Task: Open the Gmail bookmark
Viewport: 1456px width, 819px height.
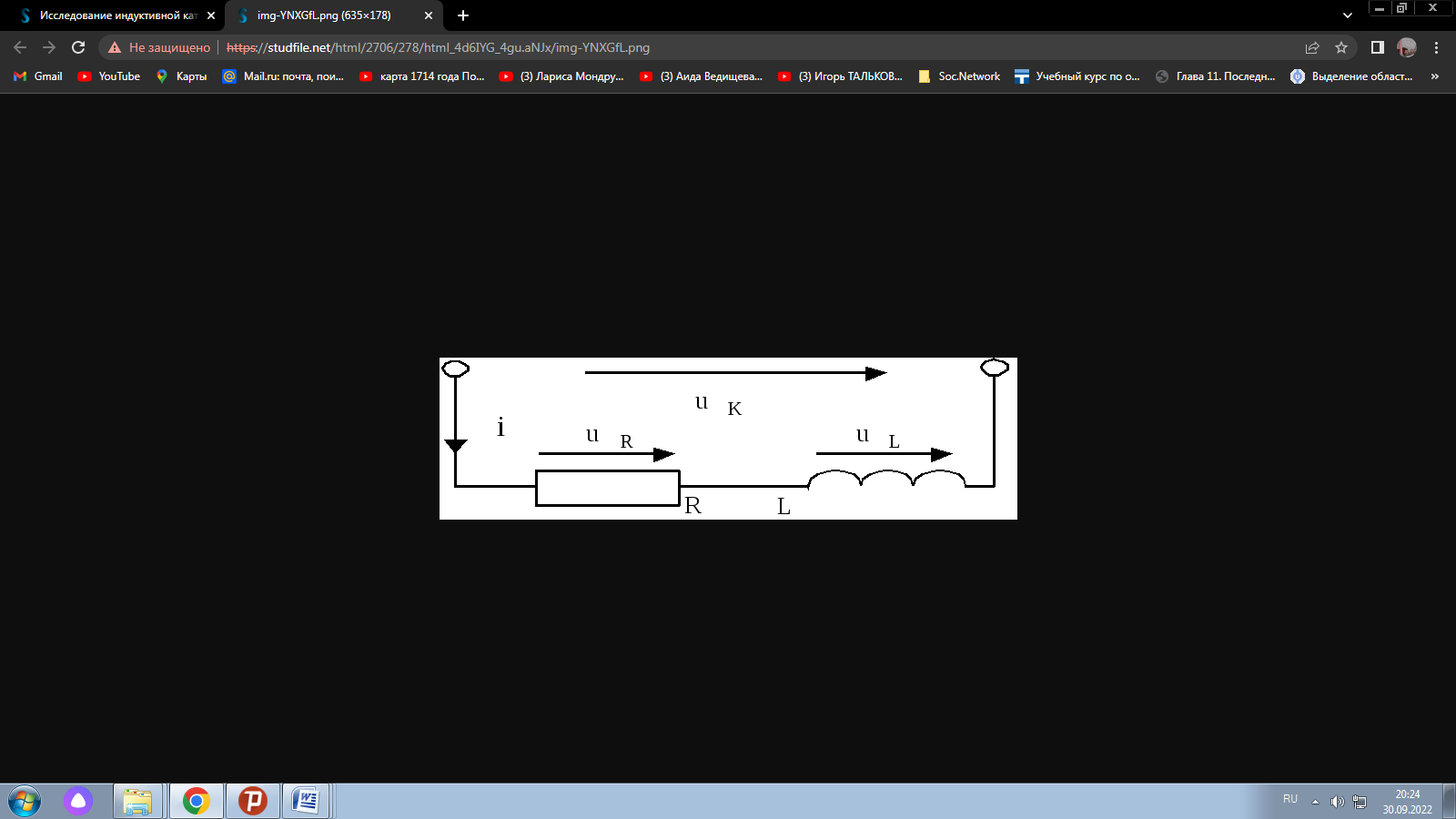Action: tap(38, 76)
